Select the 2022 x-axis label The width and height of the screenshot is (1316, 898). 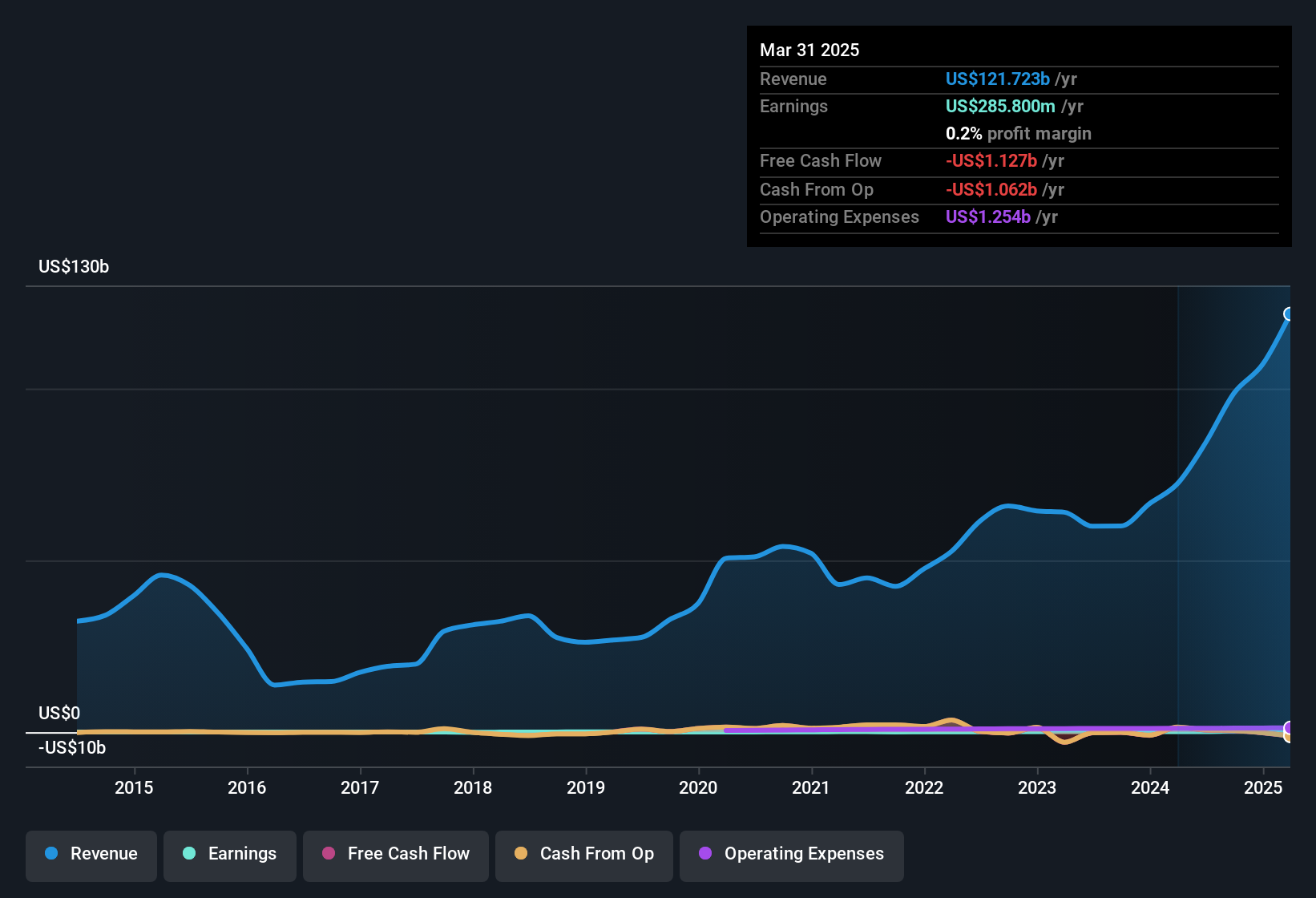point(924,787)
